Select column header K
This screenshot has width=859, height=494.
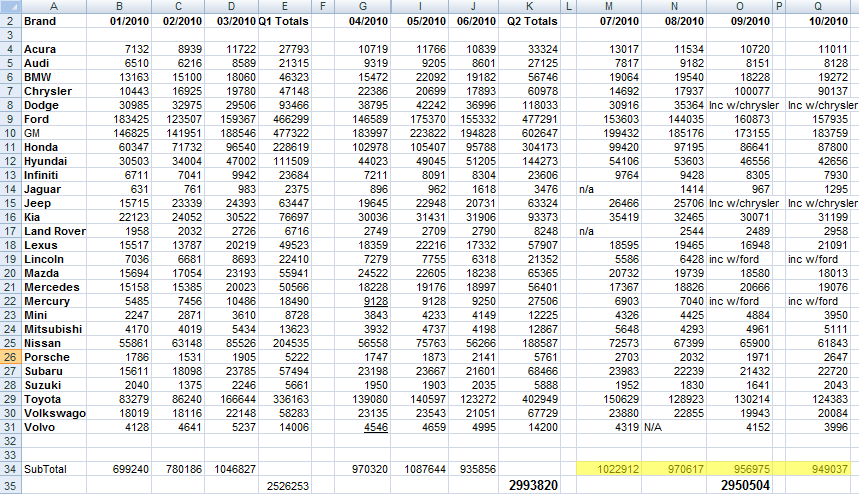click(x=529, y=7)
